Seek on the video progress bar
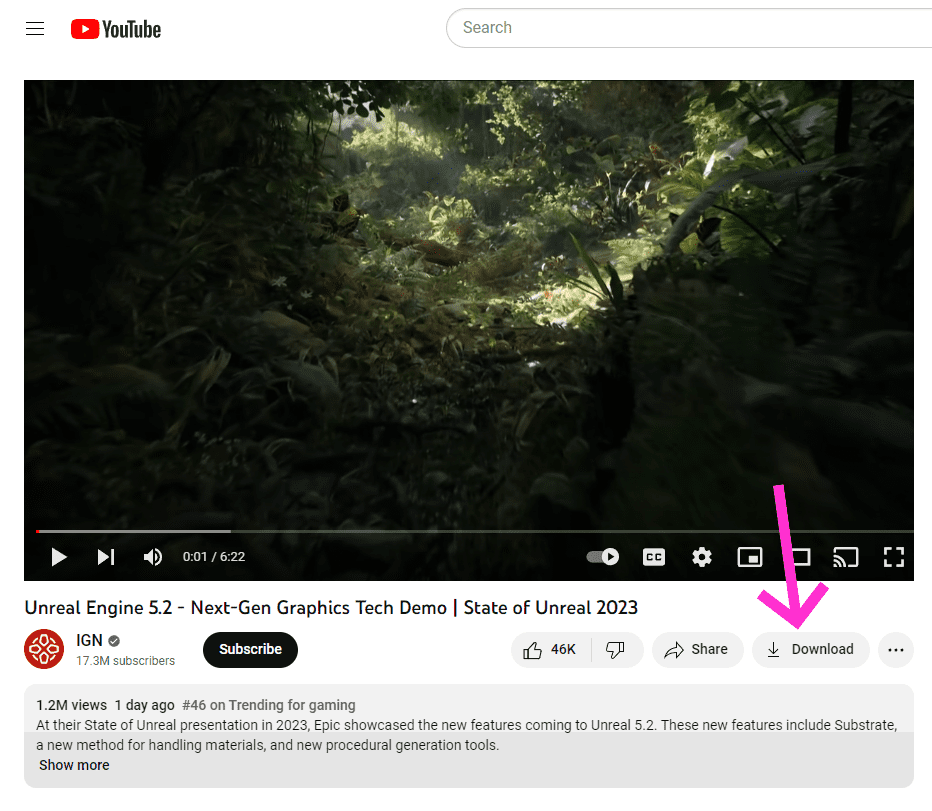Viewport: 932px width, 811px height. [x=474, y=531]
